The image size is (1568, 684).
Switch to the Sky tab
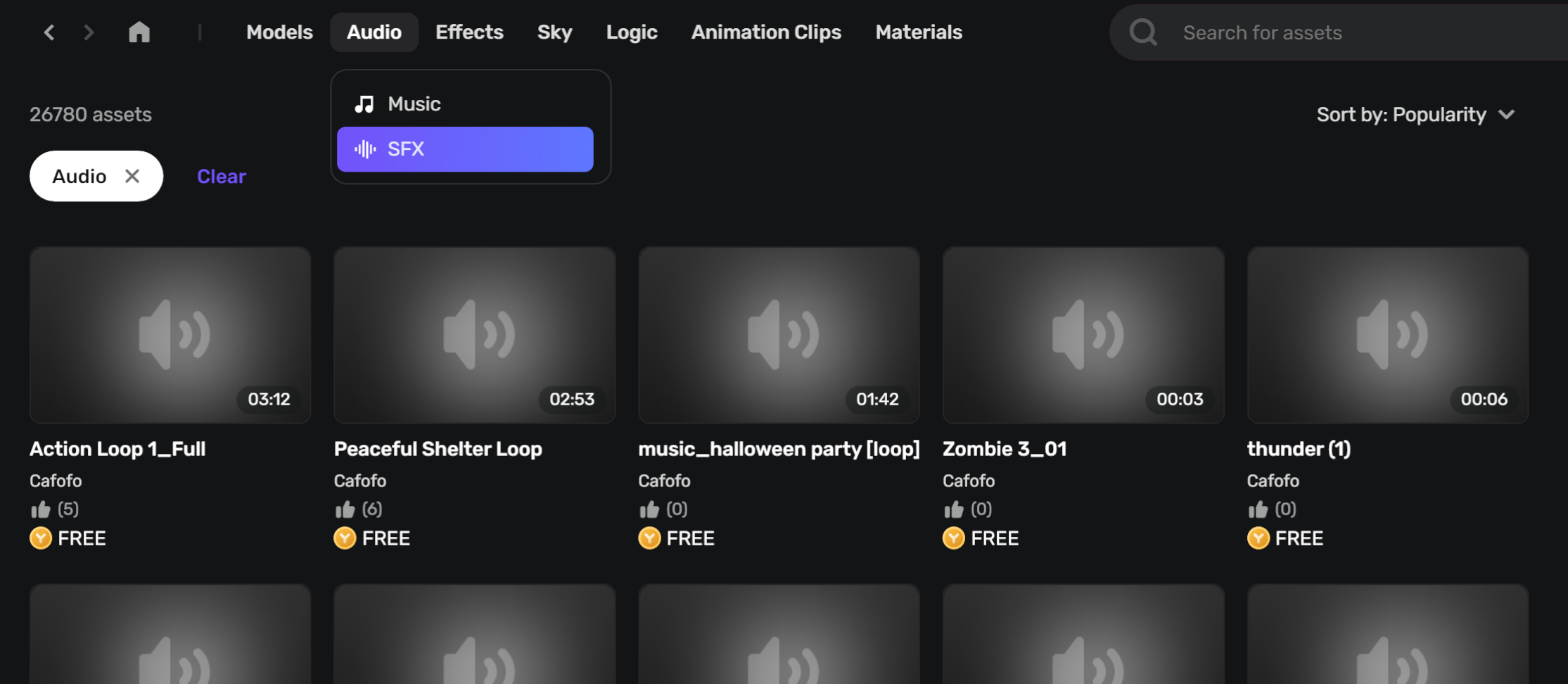click(554, 32)
